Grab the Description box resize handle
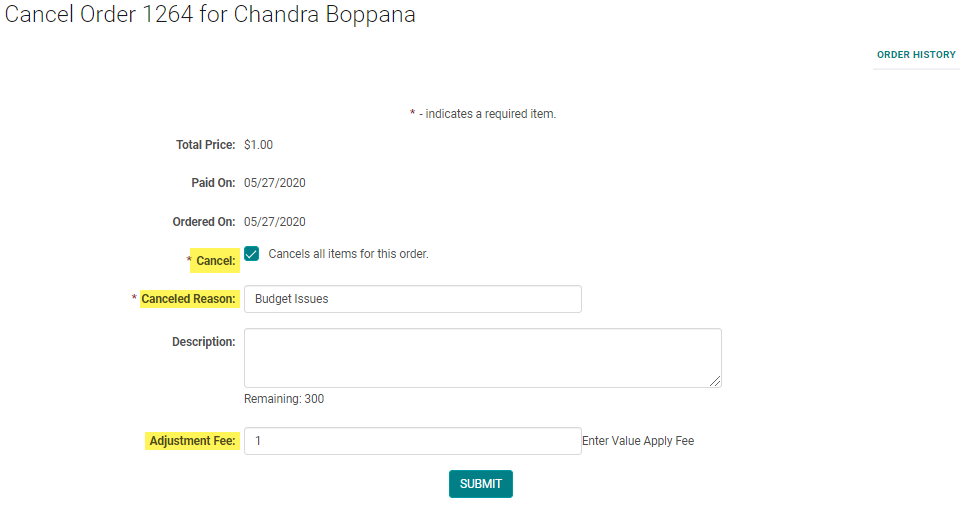The width and height of the screenshot is (969, 508). [715, 381]
